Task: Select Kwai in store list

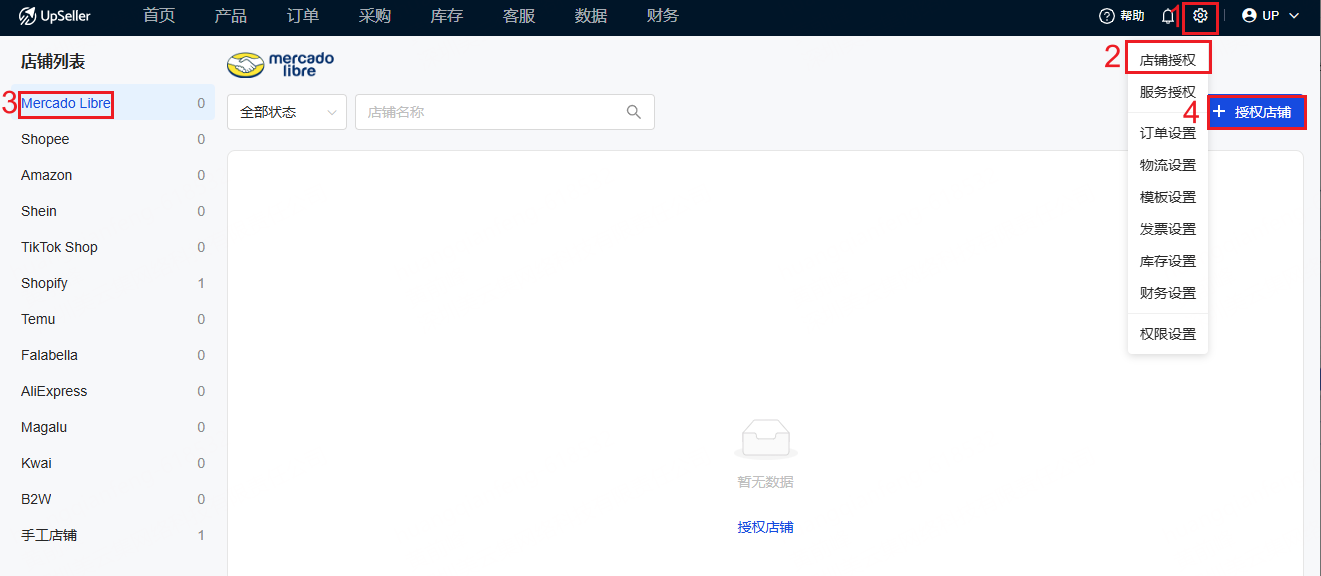Action: [x=107, y=463]
